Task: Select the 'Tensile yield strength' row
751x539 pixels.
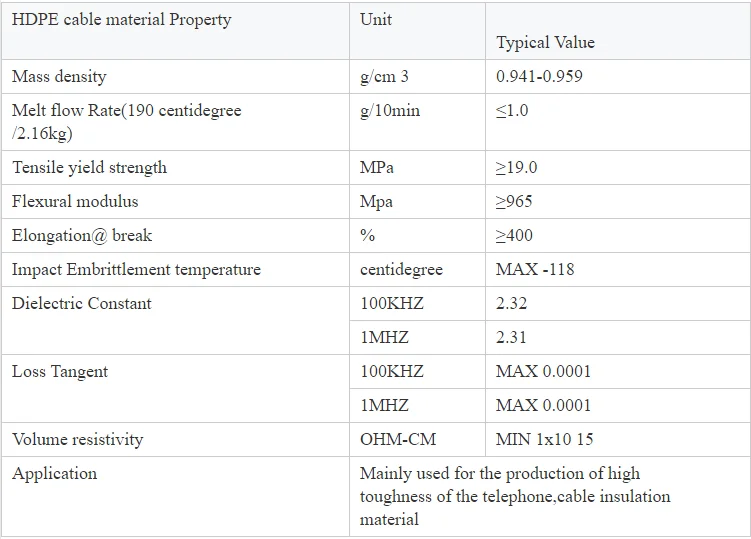Action: pyautogui.click(x=89, y=167)
